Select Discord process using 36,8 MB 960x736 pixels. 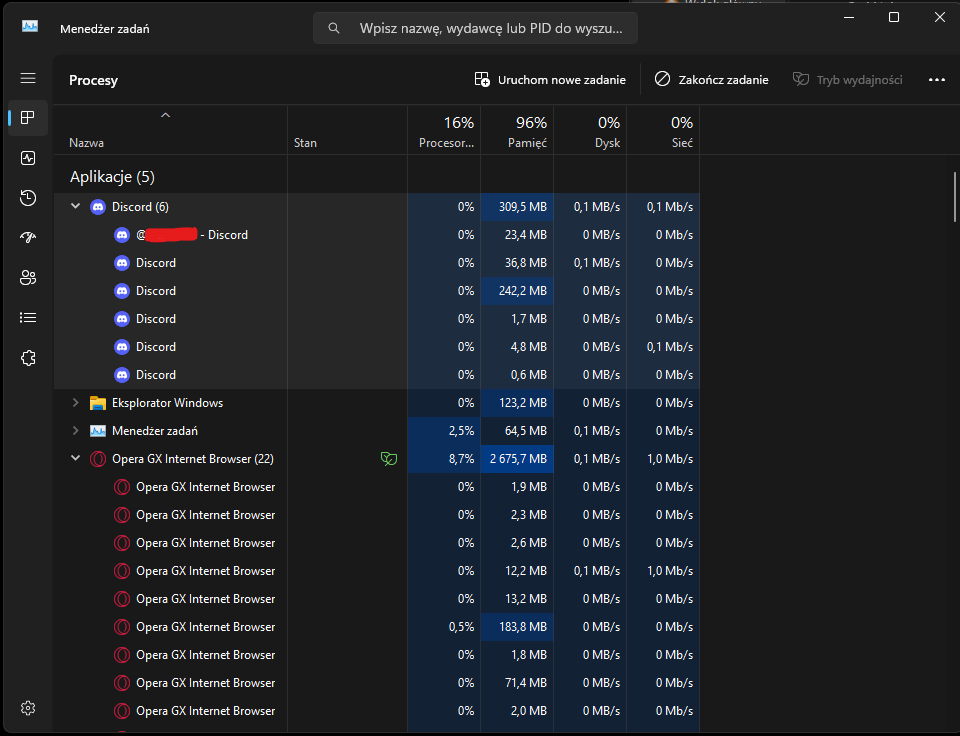[x=377, y=263]
